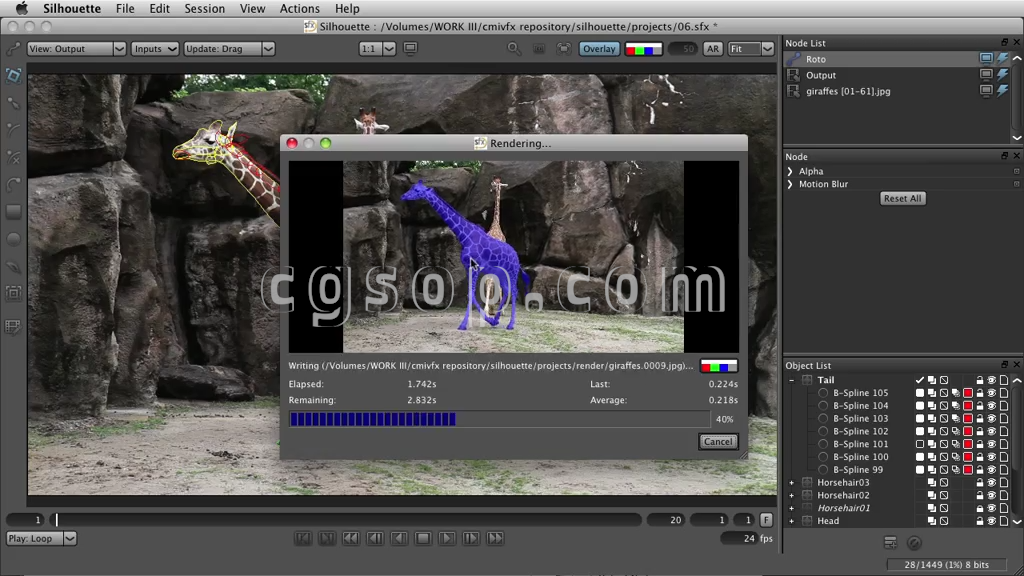The width and height of the screenshot is (1024, 576).
Task: Toggle lock on B-Spline 103
Action: (x=980, y=419)
